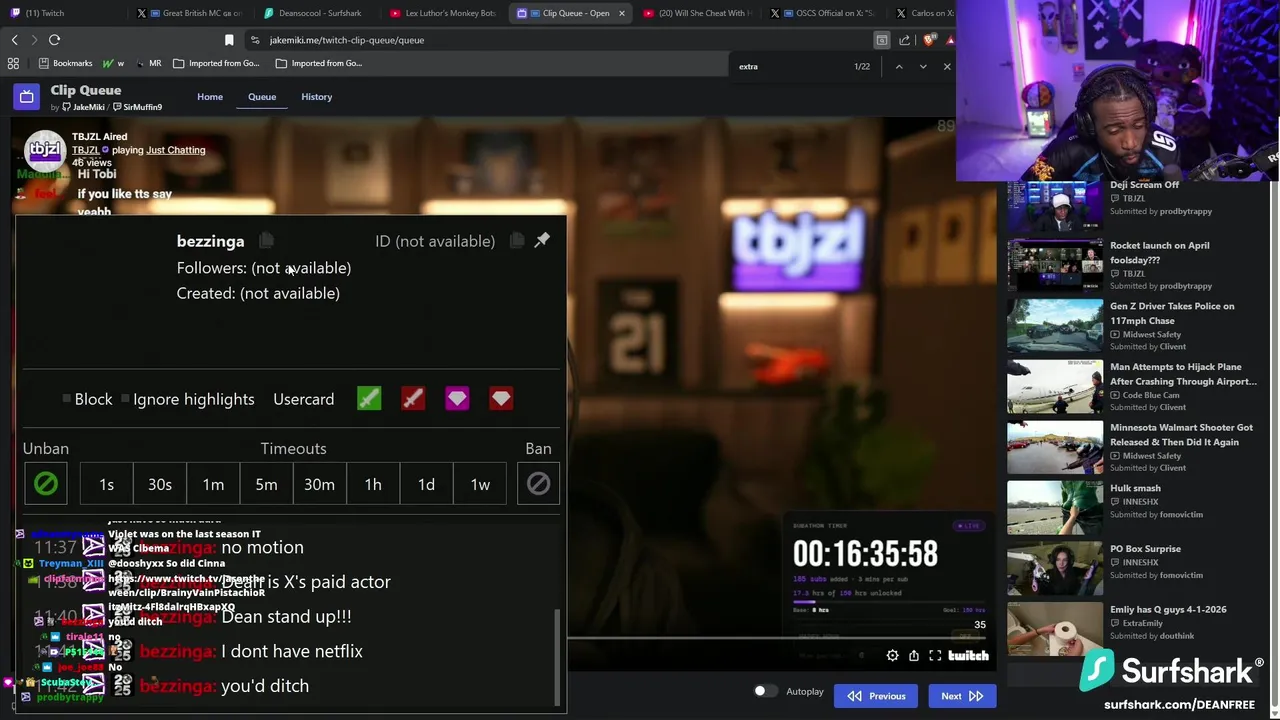Image resolution: width=1280 pixels, height=720 pixels.
Task: Click the chat log scrollbar
Action: click(x=558, y=657)
